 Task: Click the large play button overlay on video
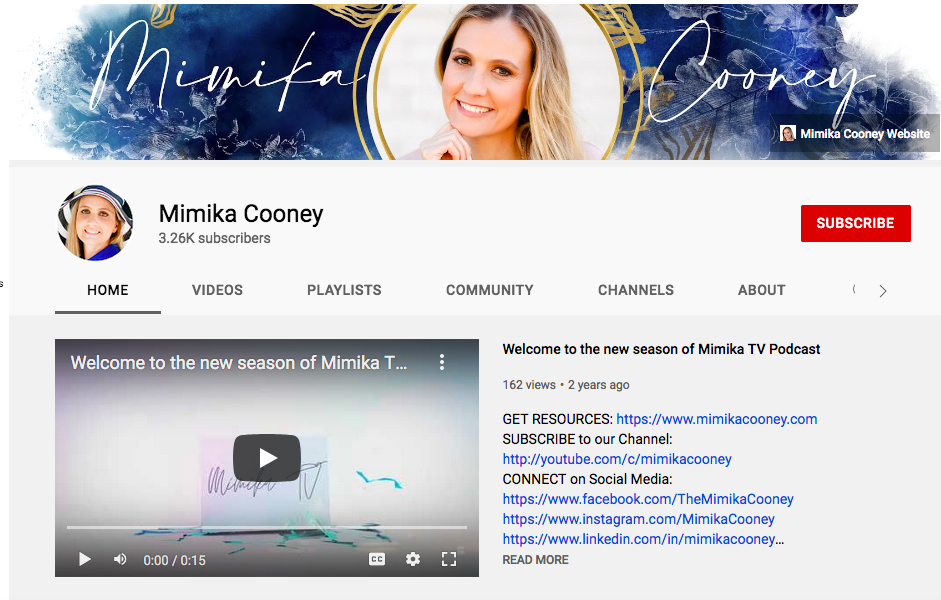(267, 458)
